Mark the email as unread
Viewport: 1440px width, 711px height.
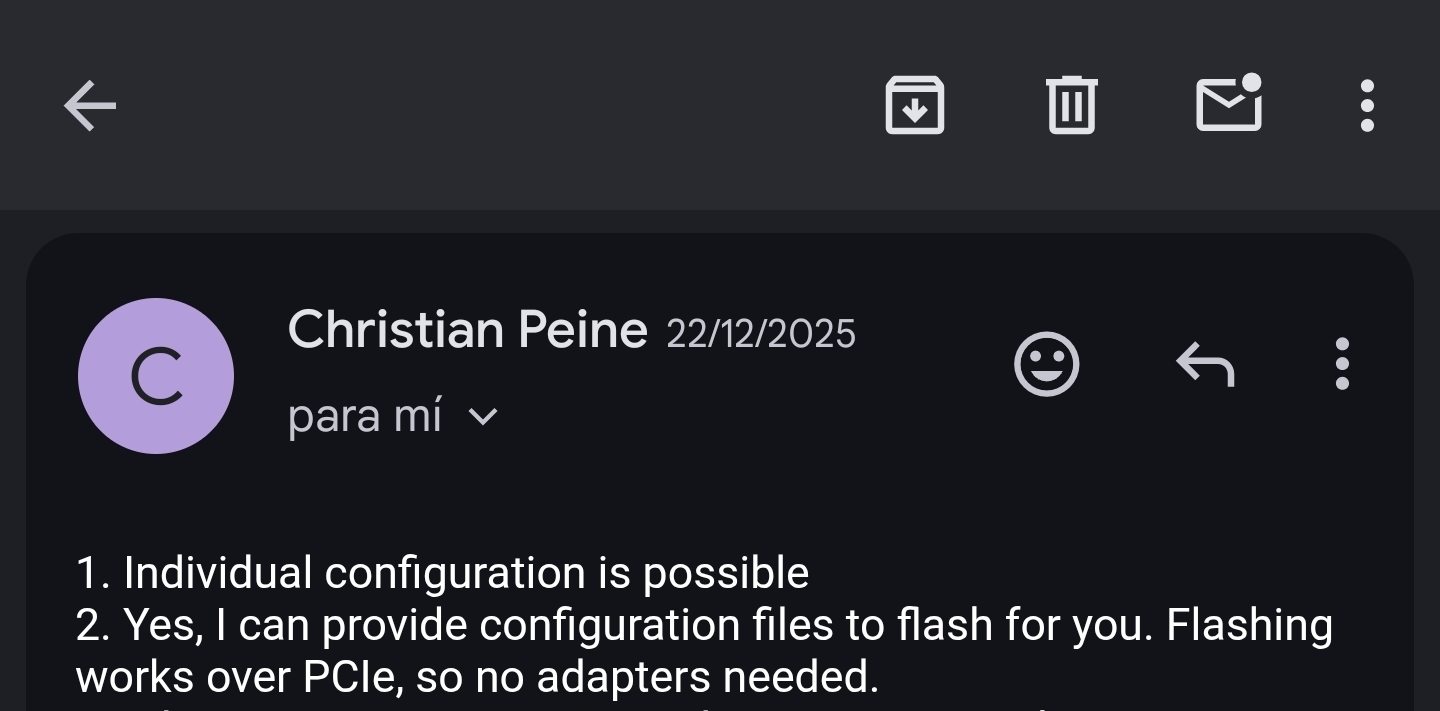click(1228, 104)
